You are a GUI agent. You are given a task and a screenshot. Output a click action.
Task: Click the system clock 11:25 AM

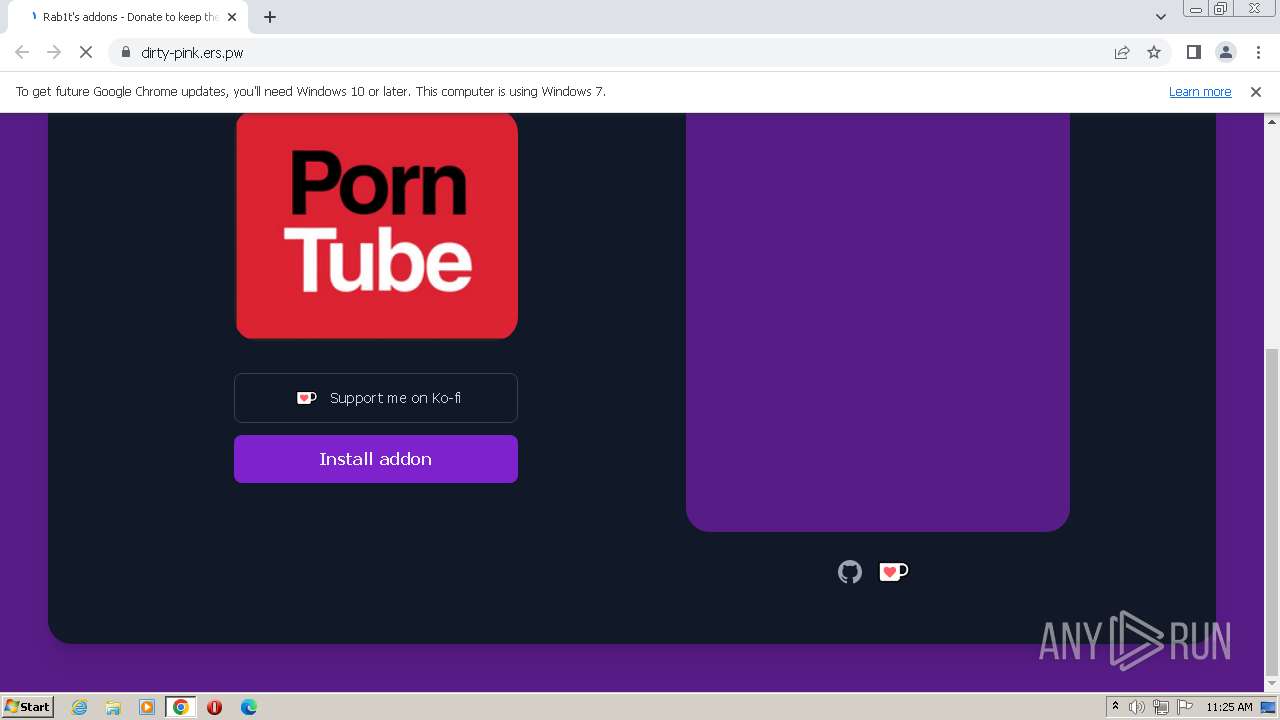tap(1229, 707)
